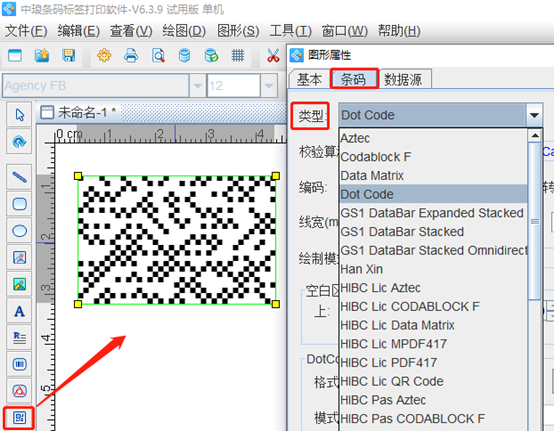Click the Print icon in toolbar
This screenshot has height=431, width=554.
(131, 55)
